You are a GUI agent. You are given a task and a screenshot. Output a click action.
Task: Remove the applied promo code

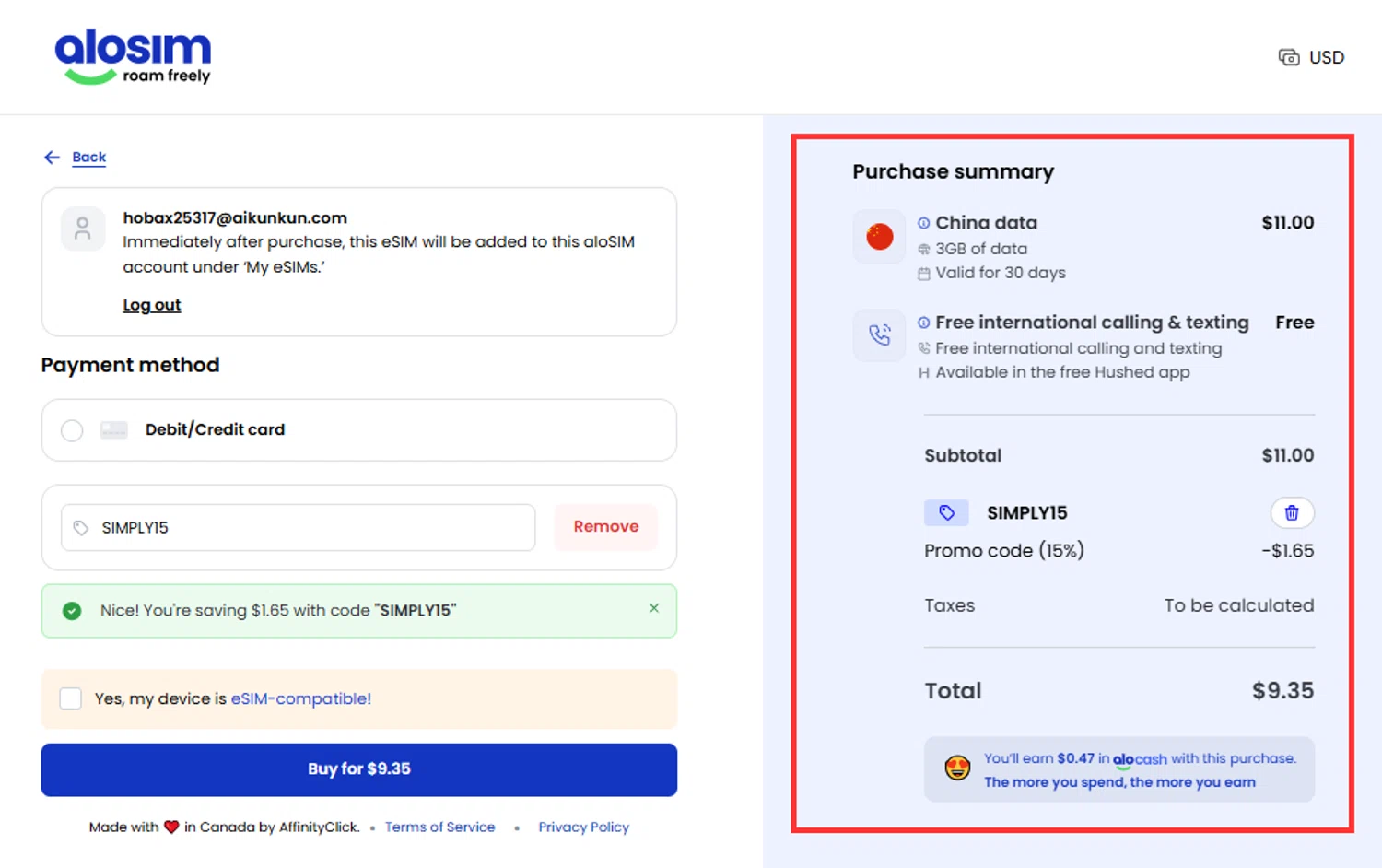pyautogui.click(x=605, y=526)
